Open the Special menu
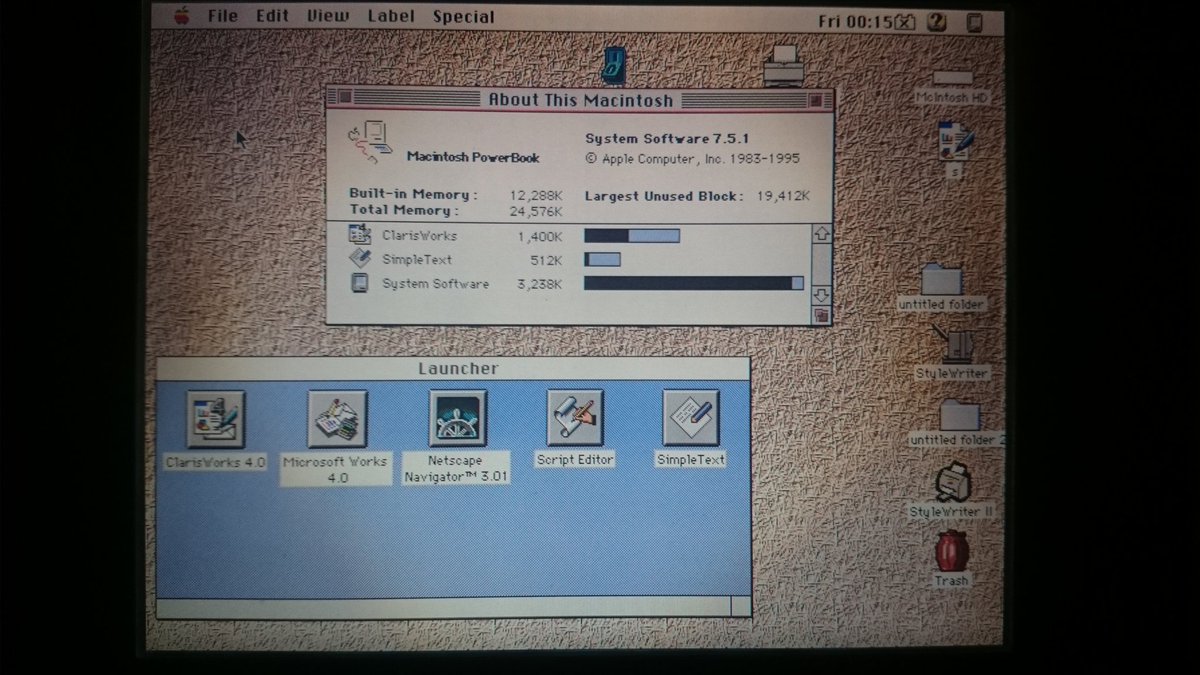1200x675 pixels. tap(463, 17)
